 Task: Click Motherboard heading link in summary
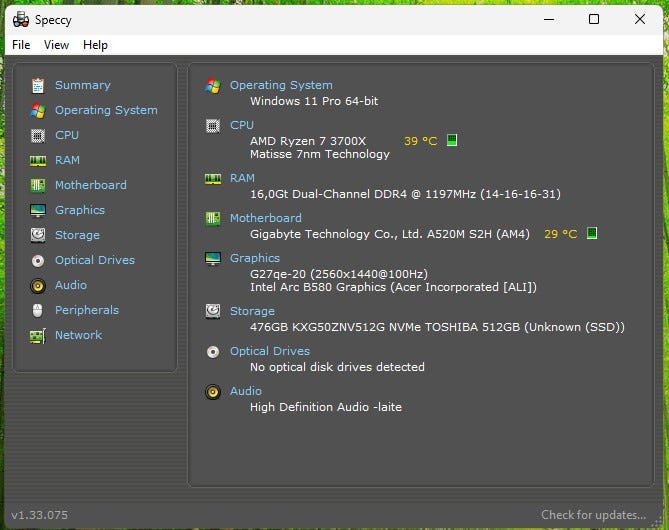click(x=266, y=218)
